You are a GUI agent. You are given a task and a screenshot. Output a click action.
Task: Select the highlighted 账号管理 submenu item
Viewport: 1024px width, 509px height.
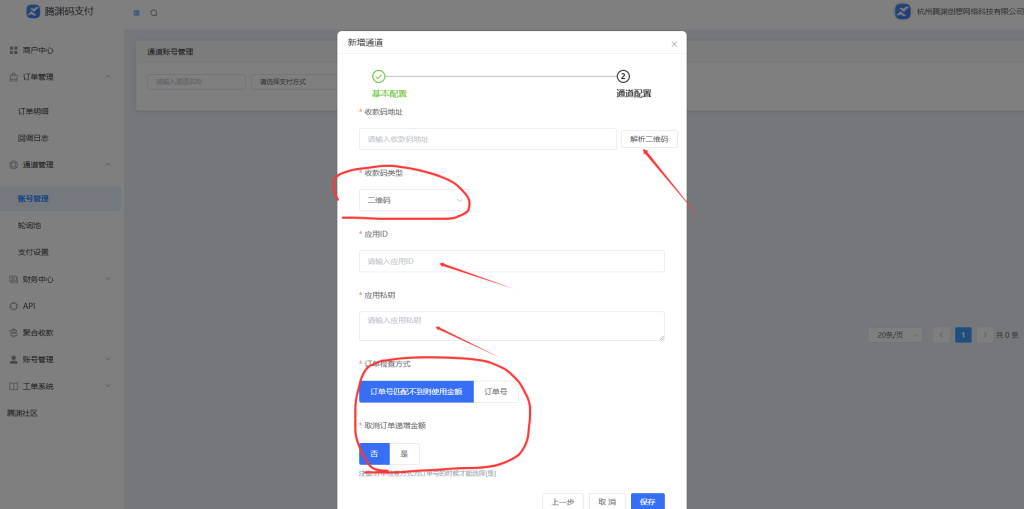[61, 199]
